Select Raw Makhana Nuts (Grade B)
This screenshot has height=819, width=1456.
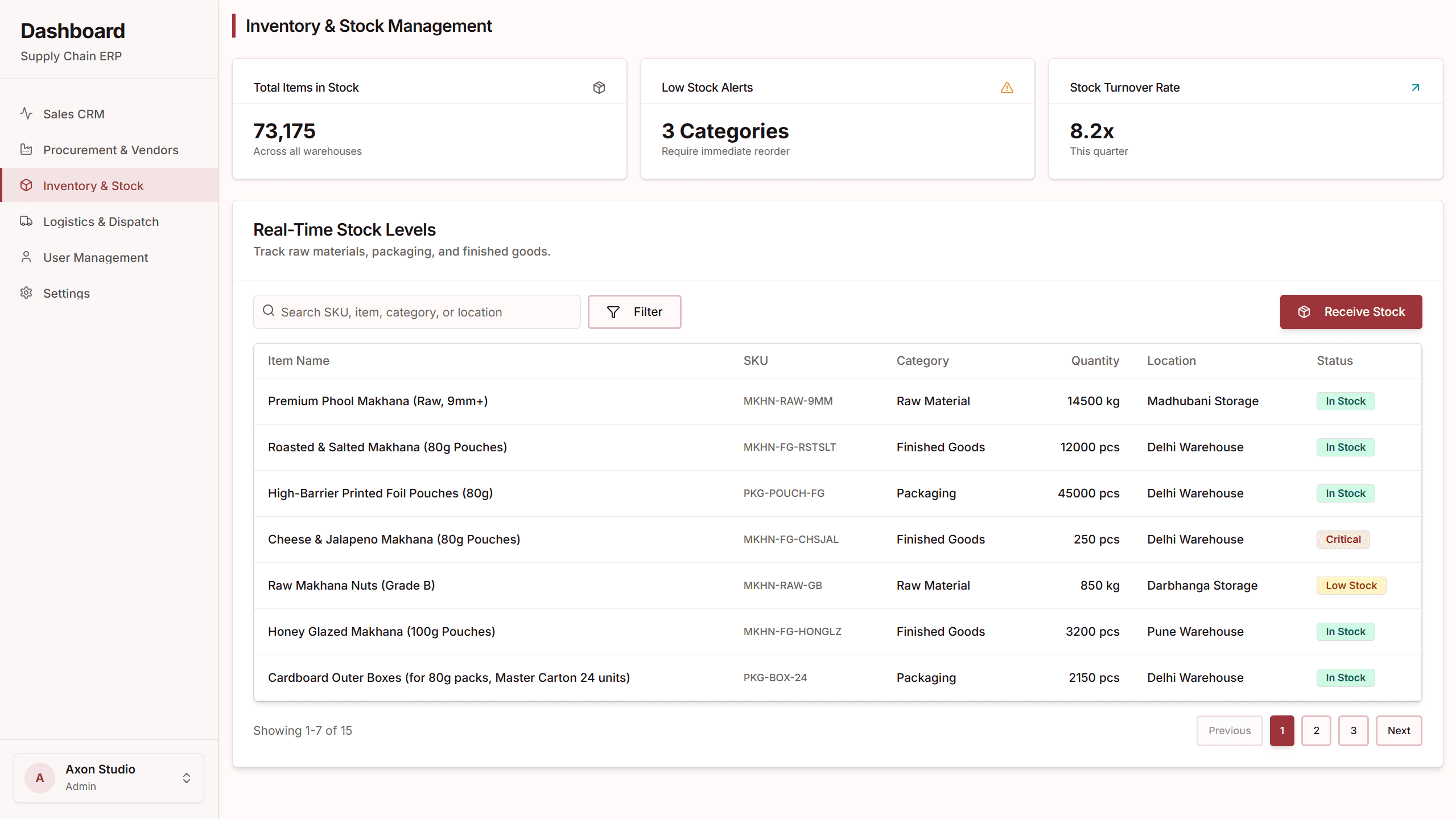351,586
